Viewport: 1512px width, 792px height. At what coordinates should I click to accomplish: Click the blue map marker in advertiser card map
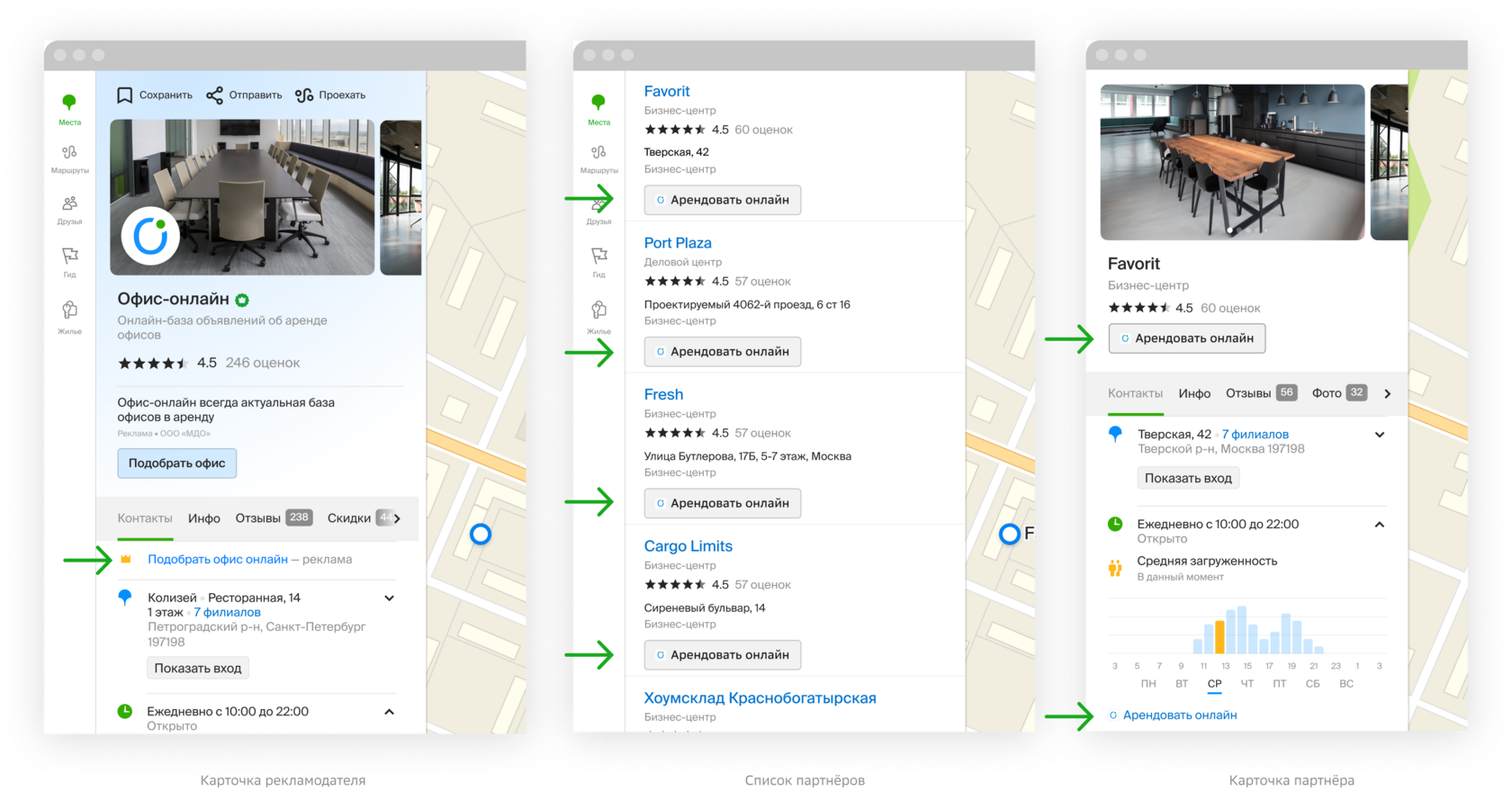481,534
